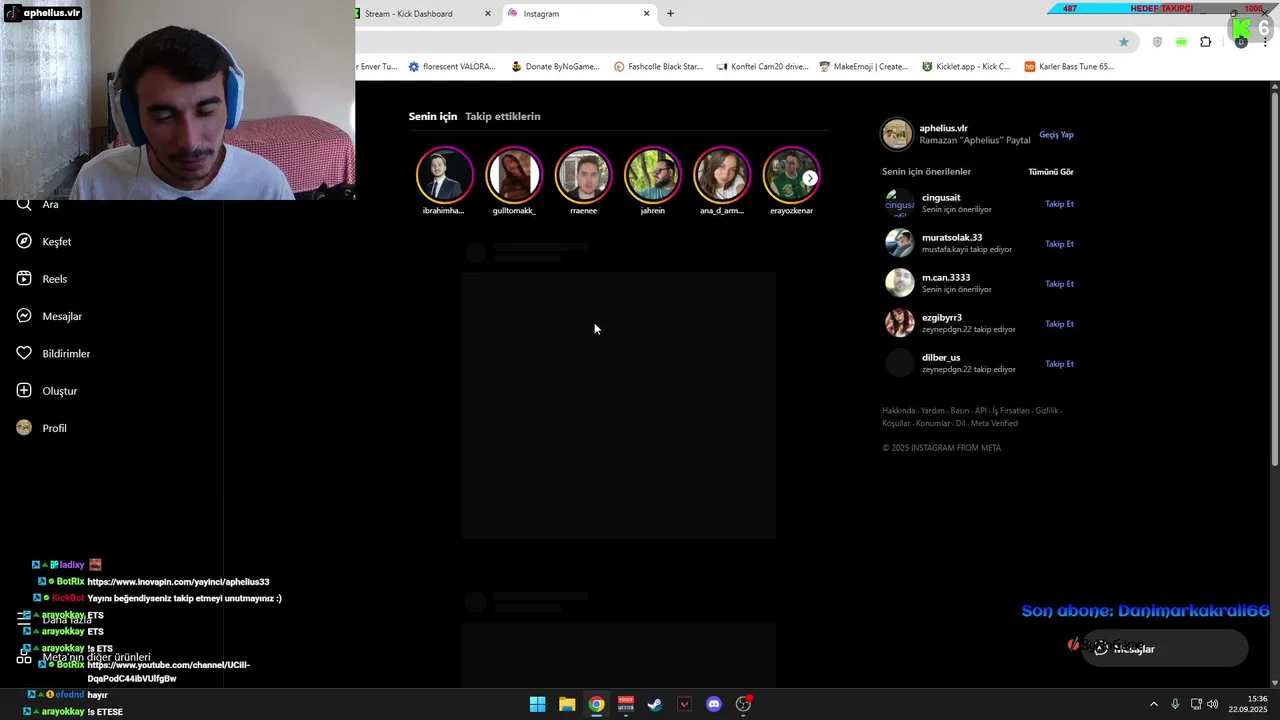Open Bildirimler heart notifications icon

tap(24, 353)
